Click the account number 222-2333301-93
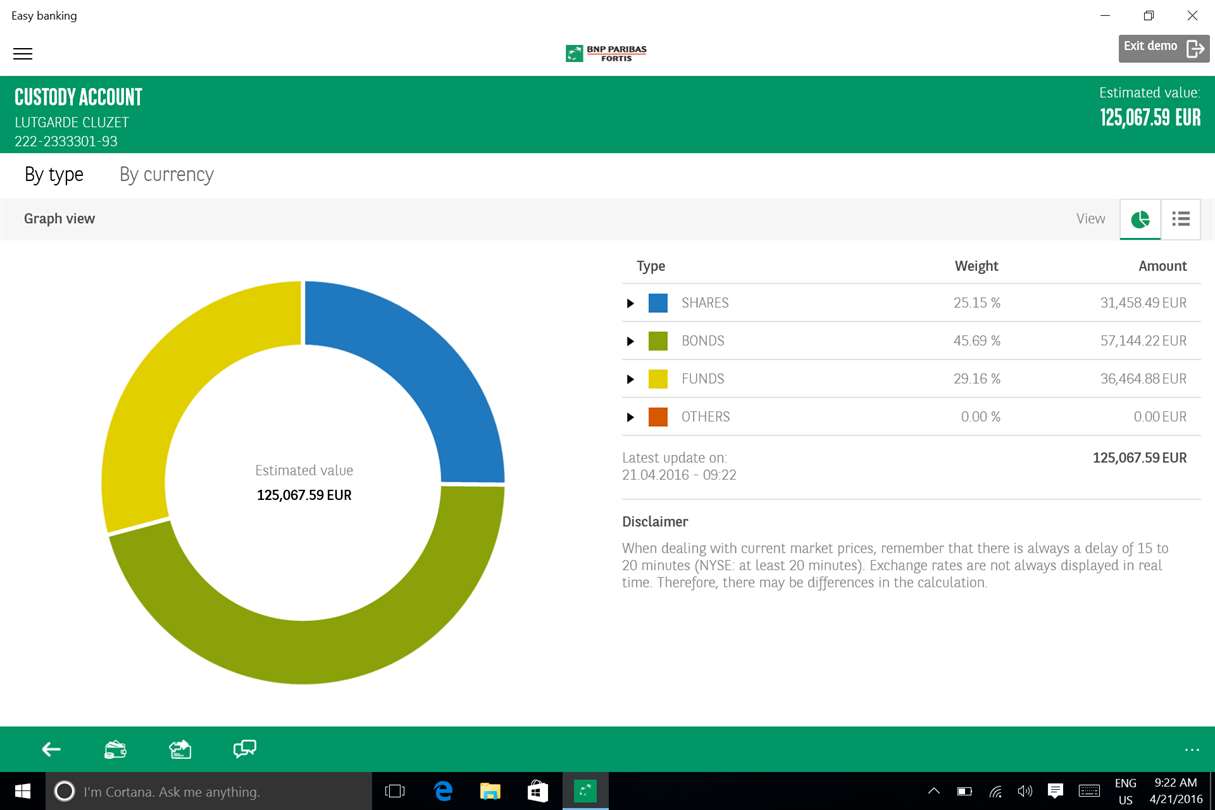This screenshot has height=810, width=1215. click(66, 141)
